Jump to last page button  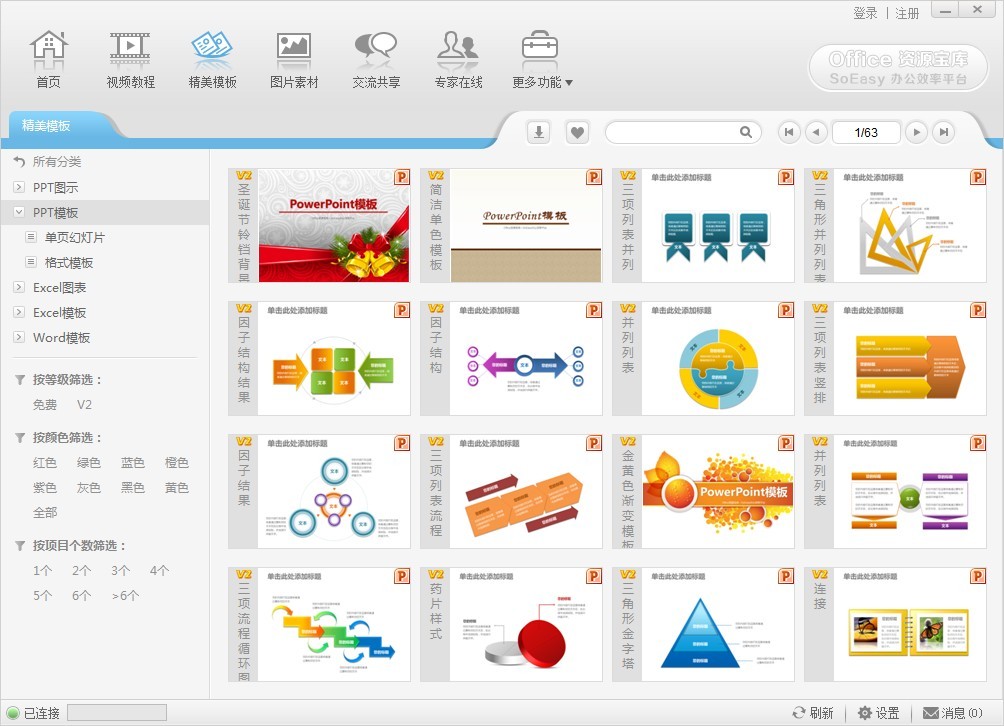click(x=944, y=133)
